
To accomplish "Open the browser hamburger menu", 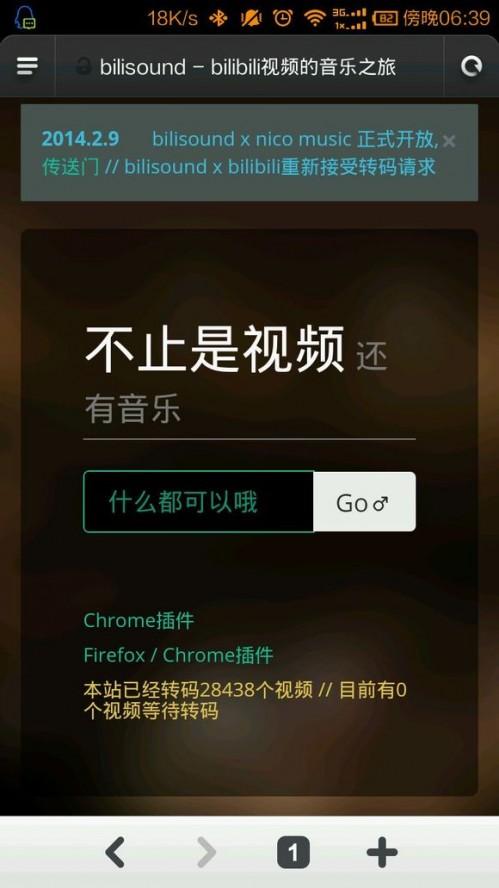I will pos(27,66).
